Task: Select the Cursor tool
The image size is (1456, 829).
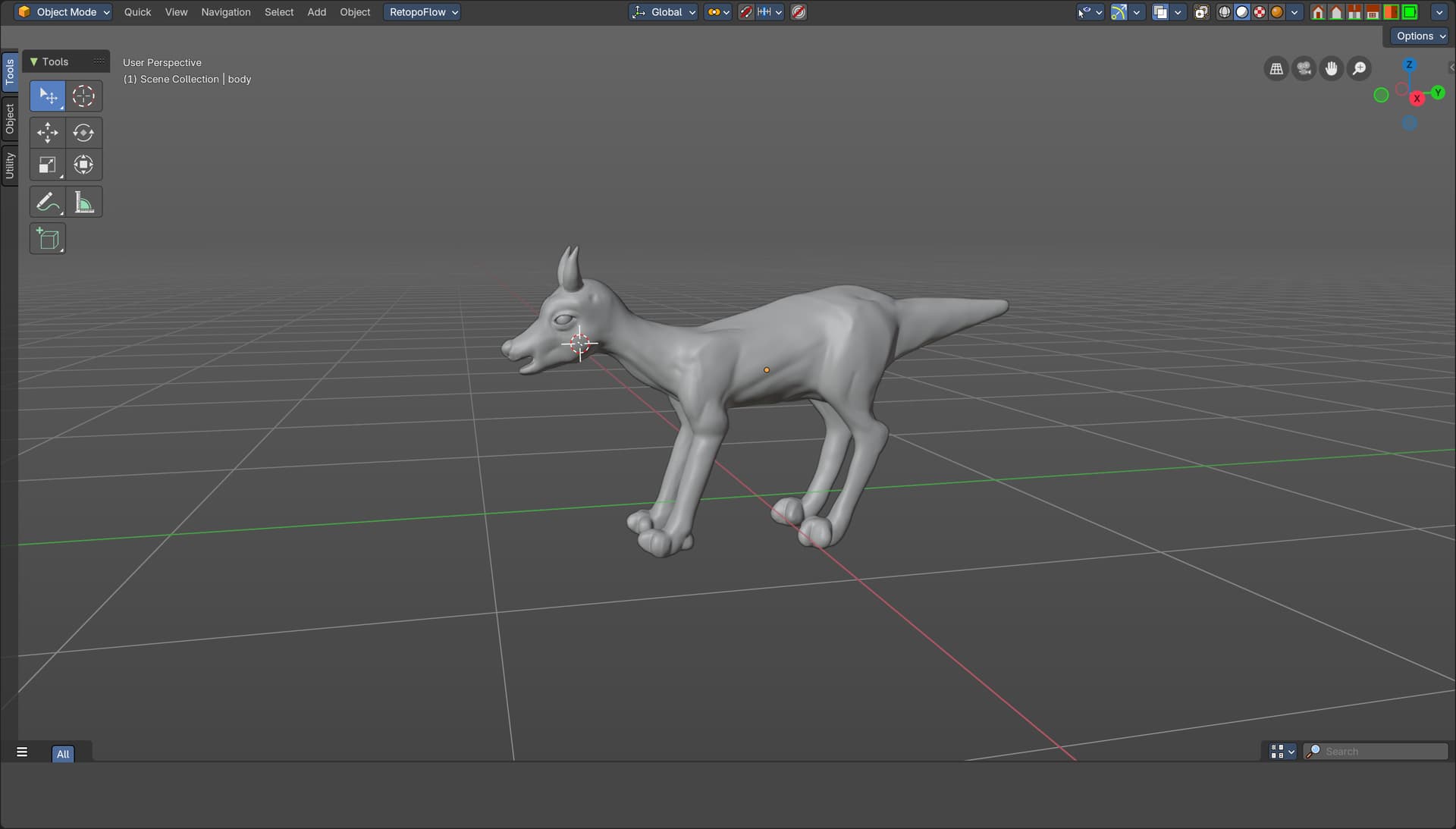Action: tap(83, 96)
